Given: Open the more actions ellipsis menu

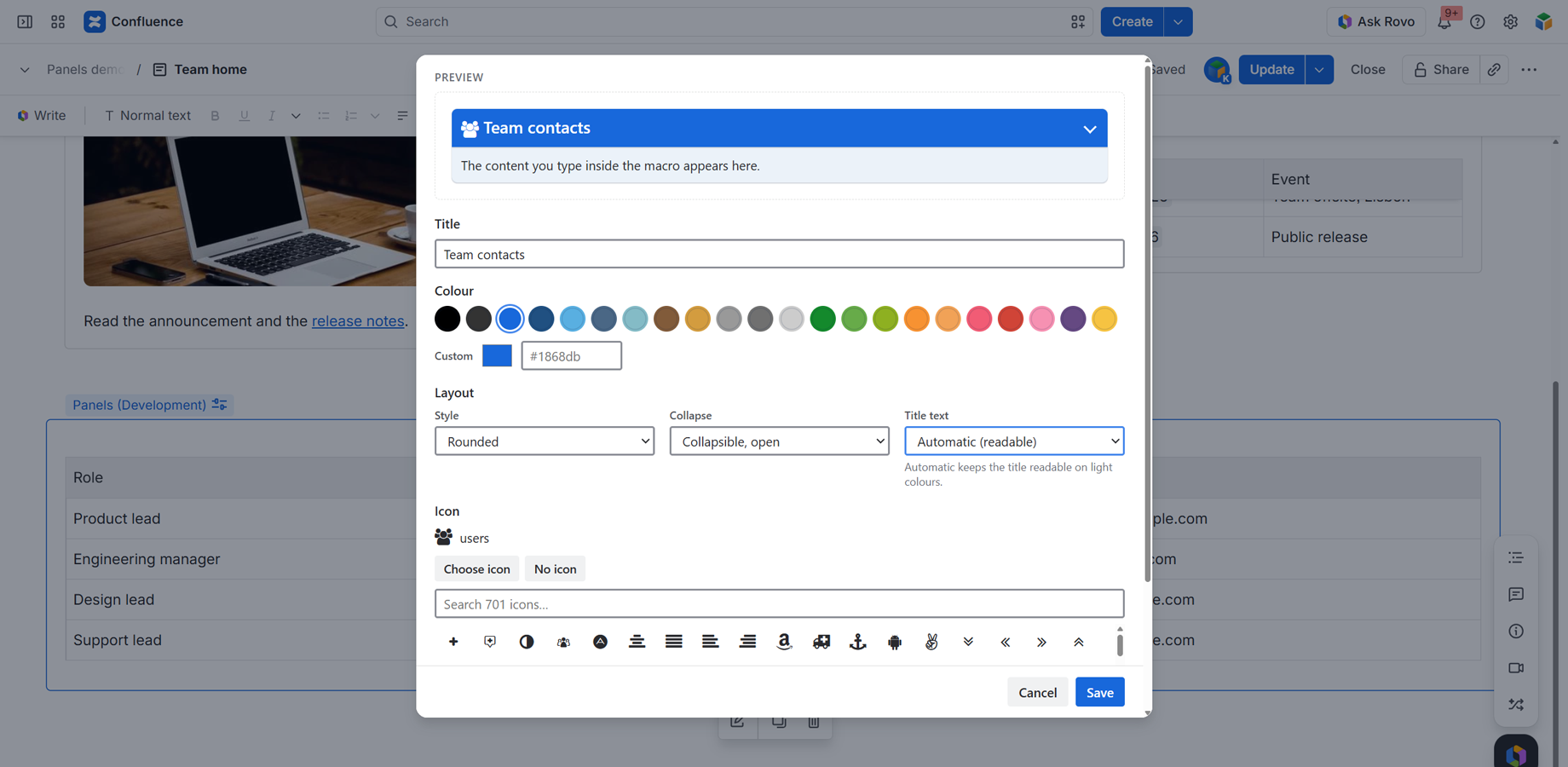Looking at the screenshot, I should [1529, 70].
